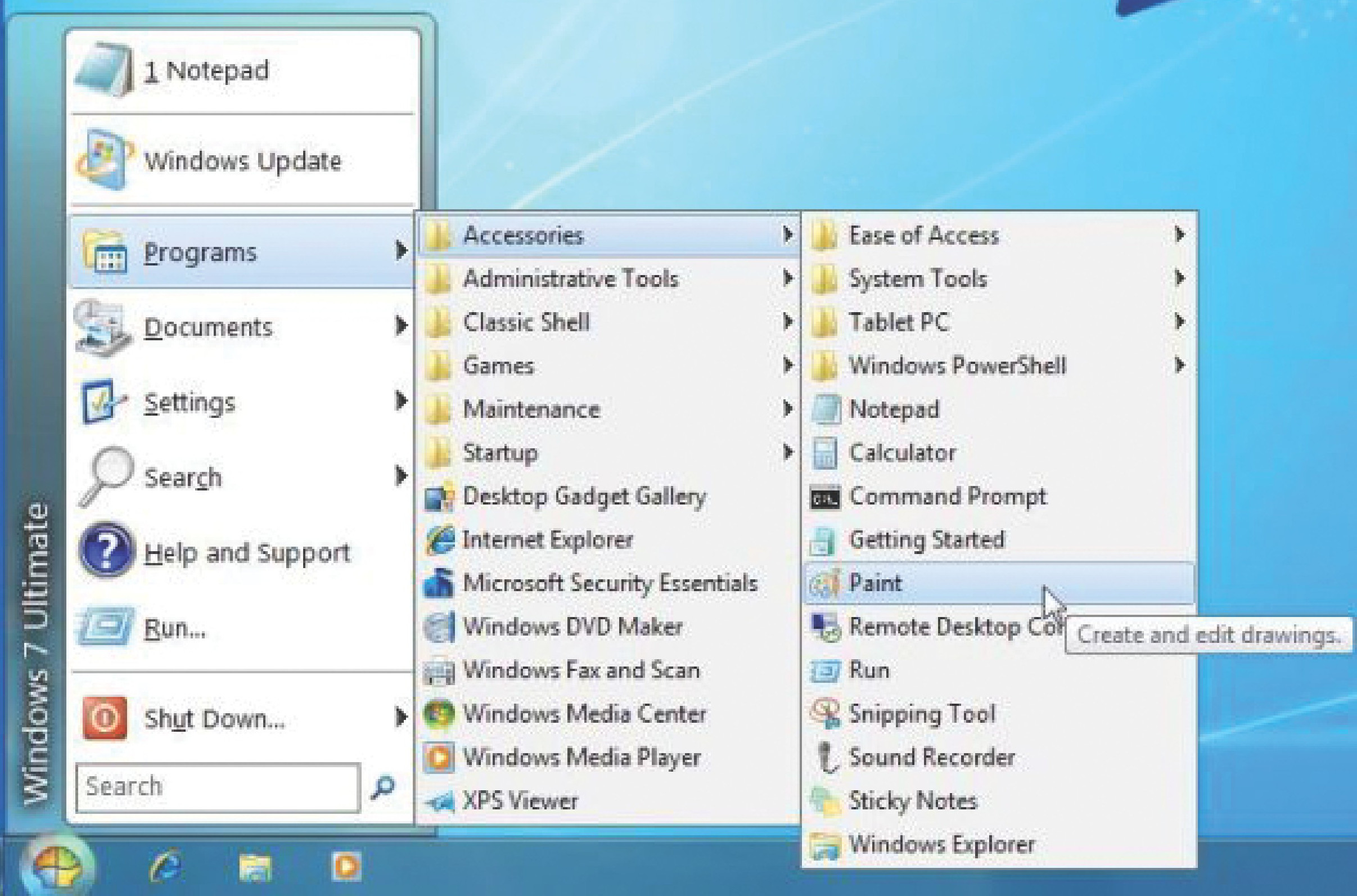Click the Command Prompt icon
1357x896 pixels.
click(x=824, y=497)
